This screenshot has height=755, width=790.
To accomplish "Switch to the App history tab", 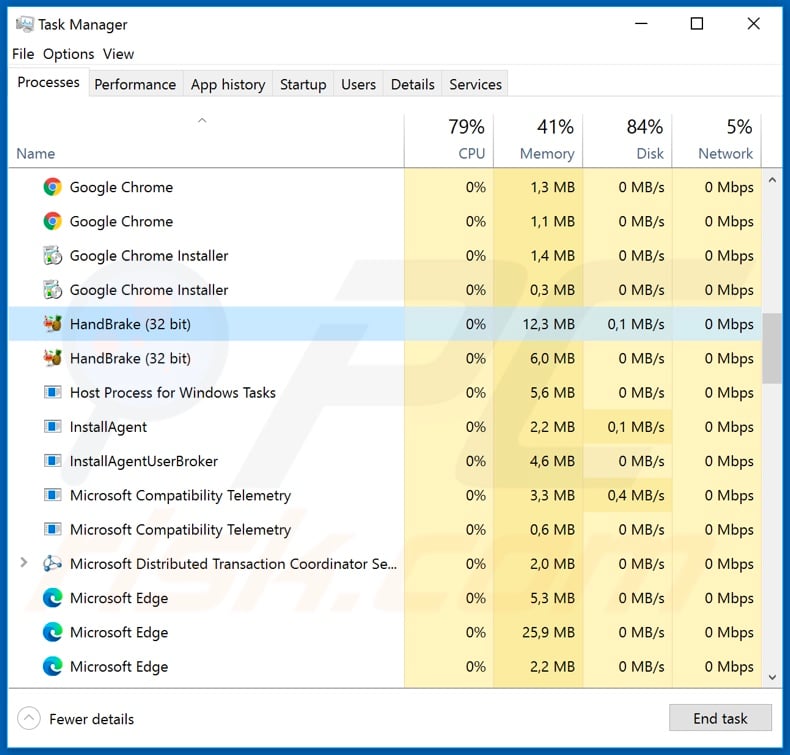I will (x=228, y=84).
